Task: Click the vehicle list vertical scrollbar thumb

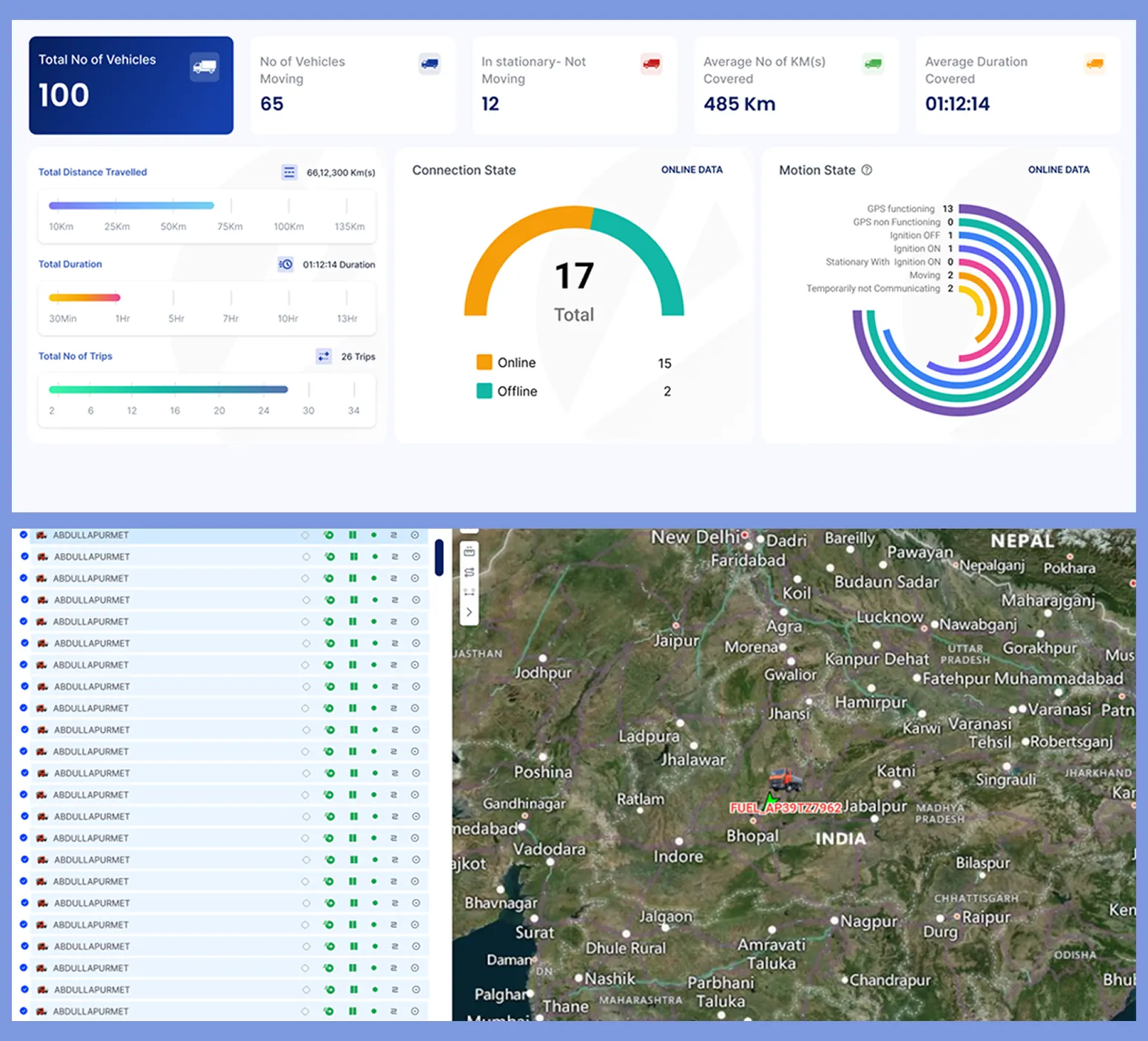Action: click(x=439, y=557)
